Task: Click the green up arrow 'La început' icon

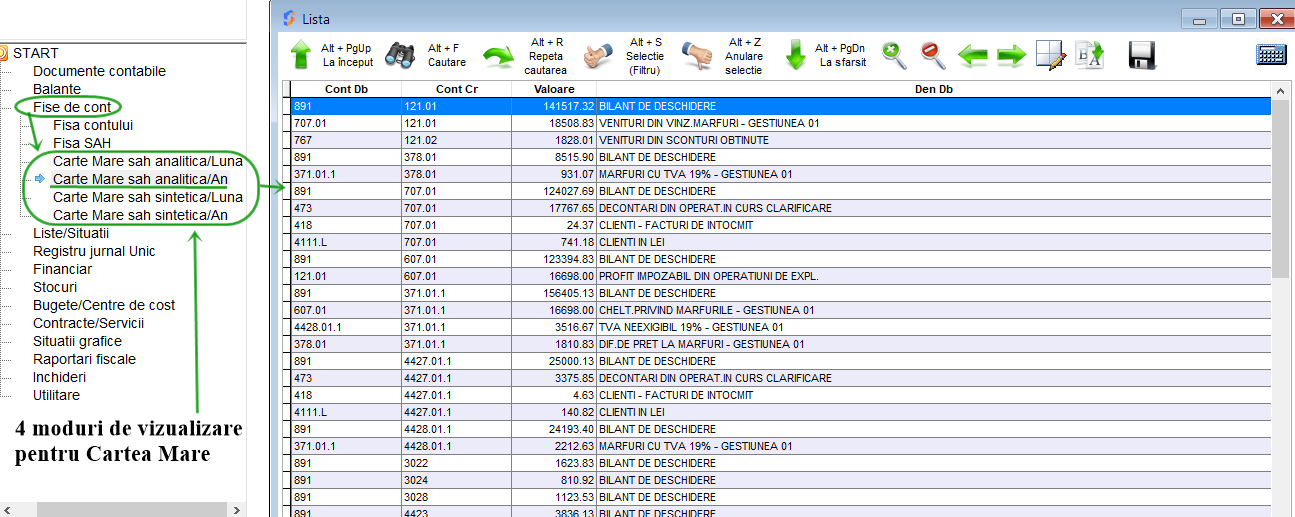Action: click(x=301, y=55)
